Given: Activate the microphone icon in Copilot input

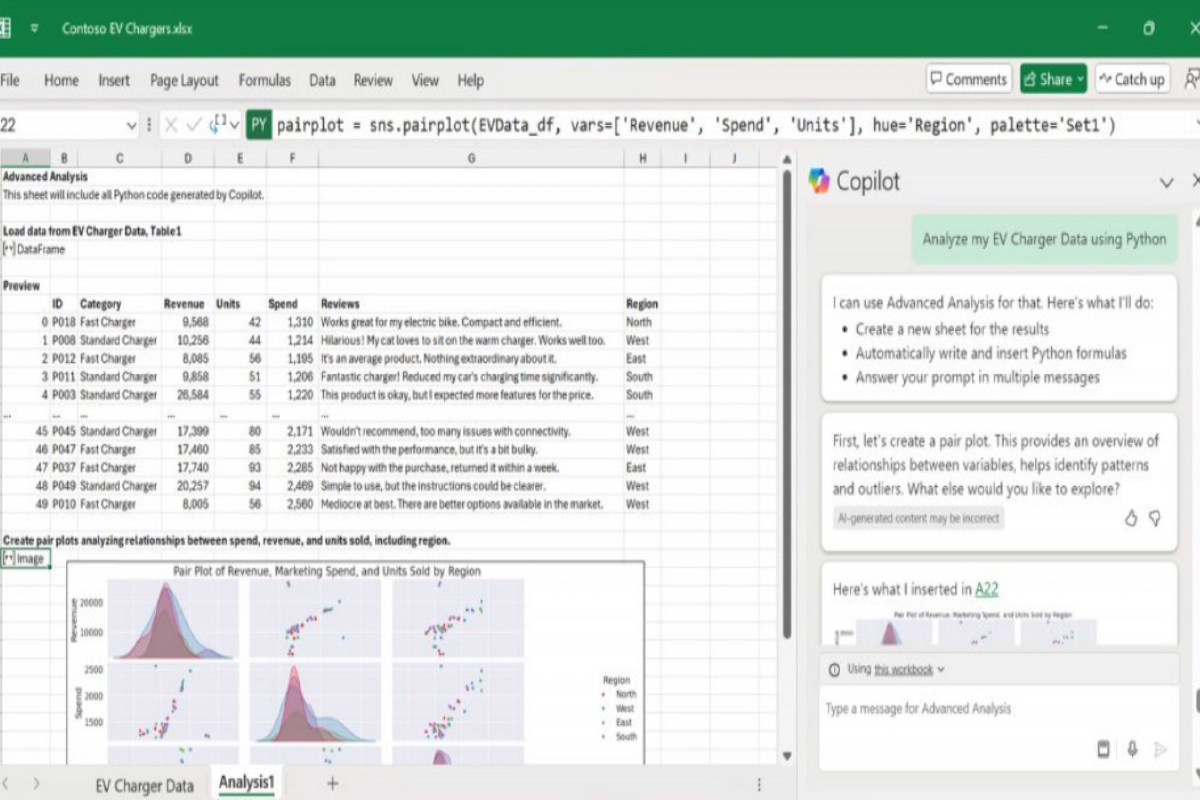Looking at the screenshot, I should tap(1131, 749).
